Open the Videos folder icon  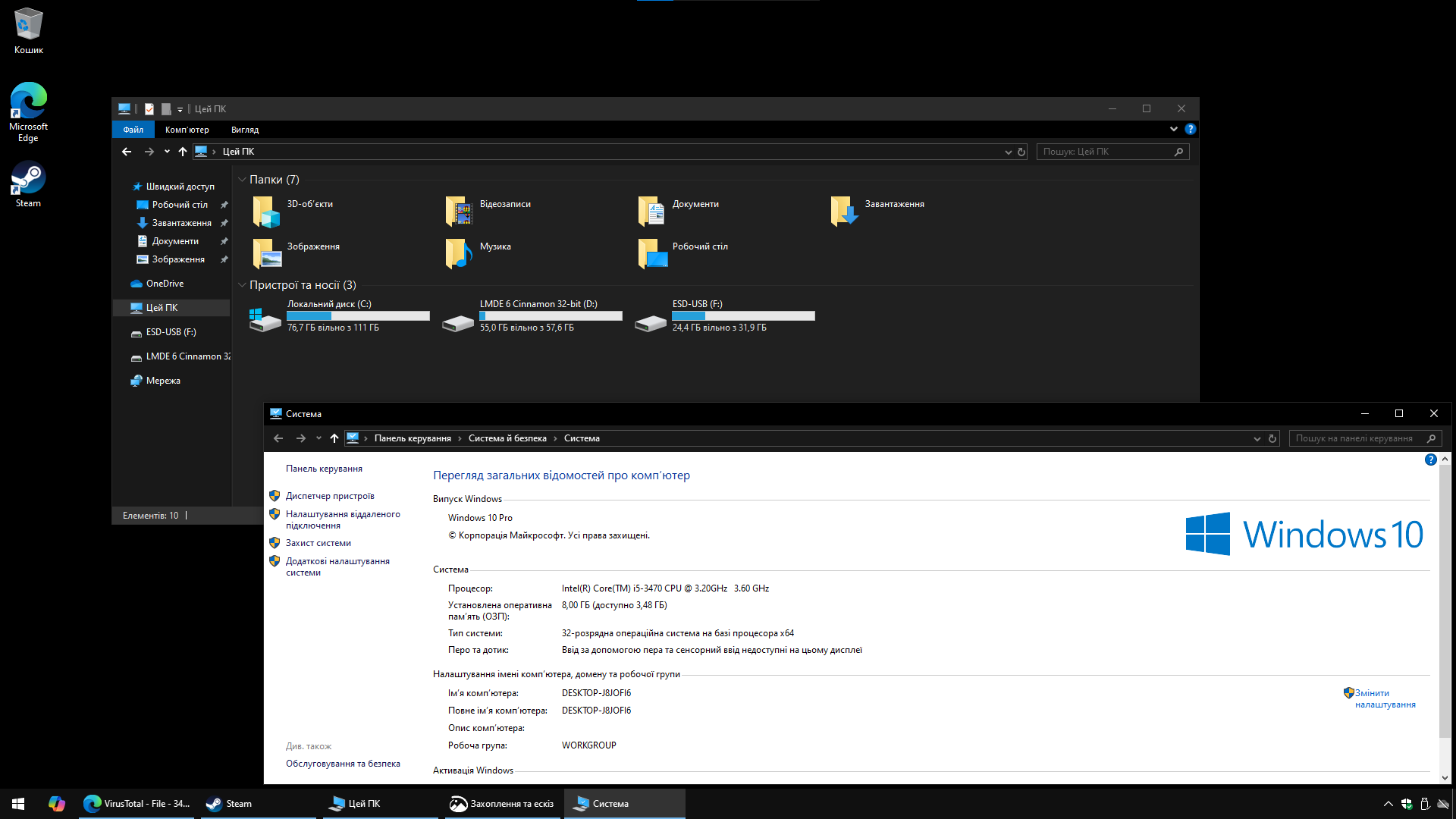click(x=459, y=212)
